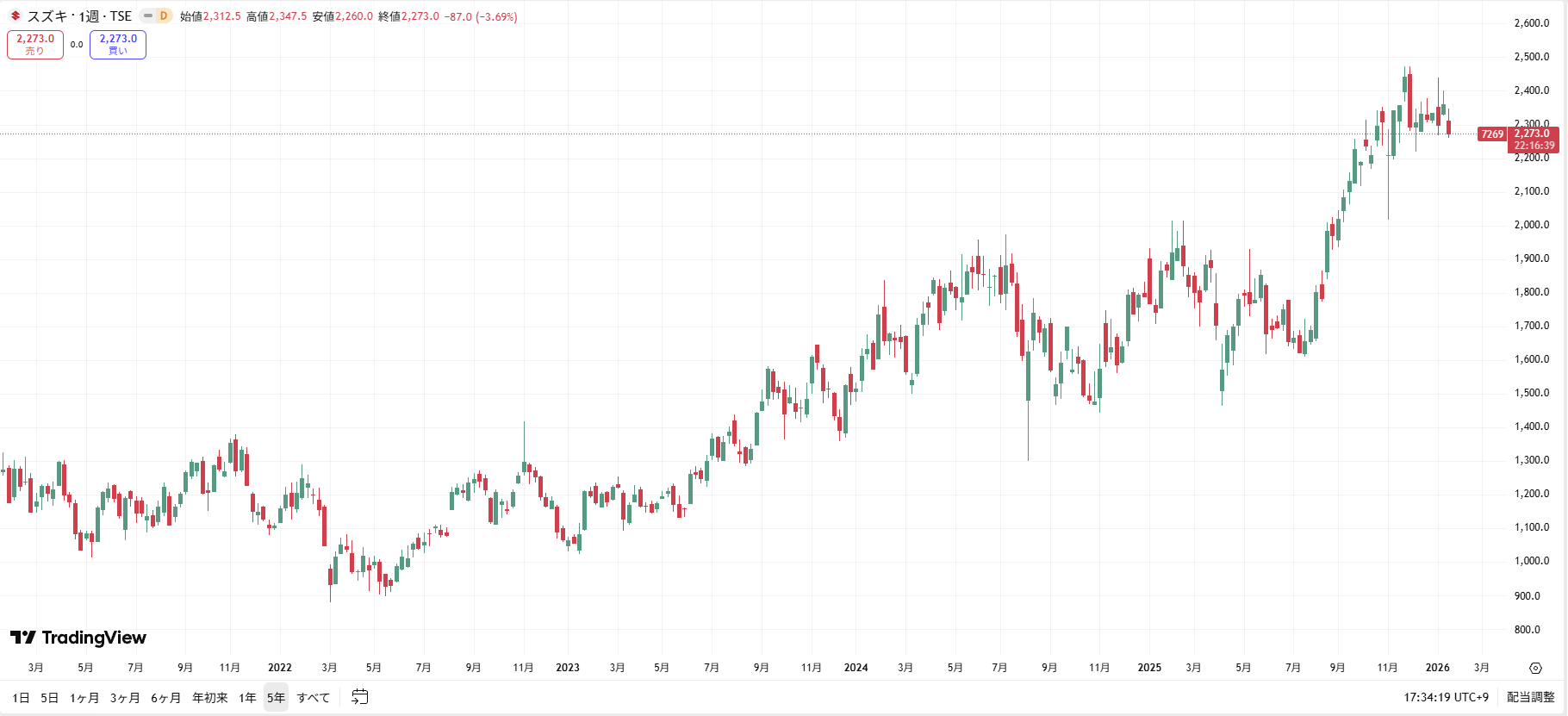Click the スズキ・1週・TSE symbol title
The height and width of the screenshot is (716, 1568).
click(79, 16)
